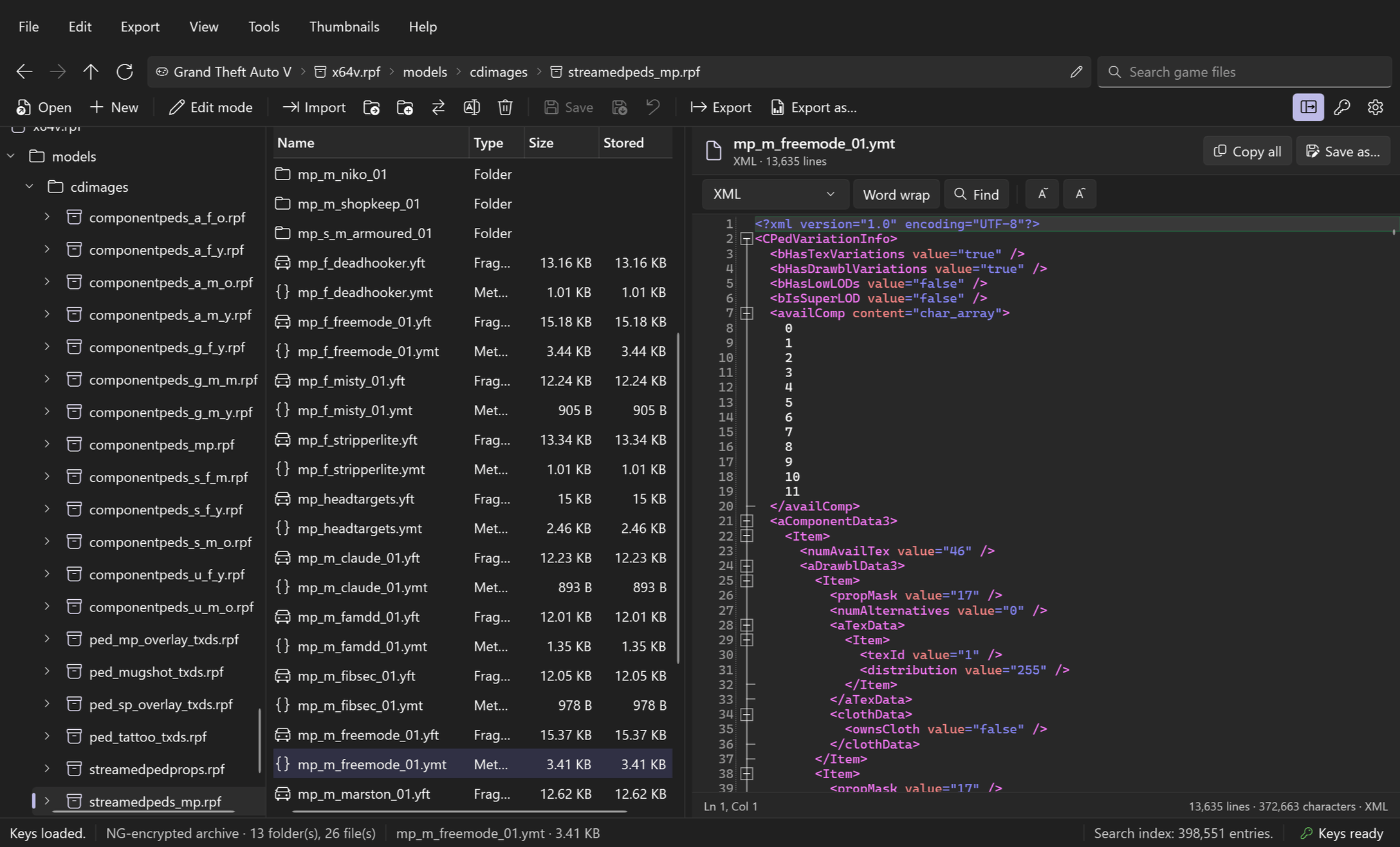Edit the address path with pencil icon
The image size is (1400, 847).
(1076, 71)
